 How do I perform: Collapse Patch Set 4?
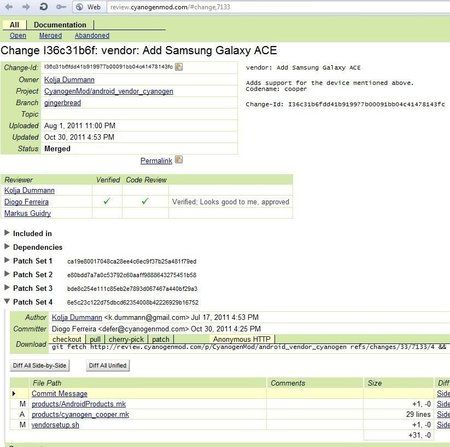[7, 301]
